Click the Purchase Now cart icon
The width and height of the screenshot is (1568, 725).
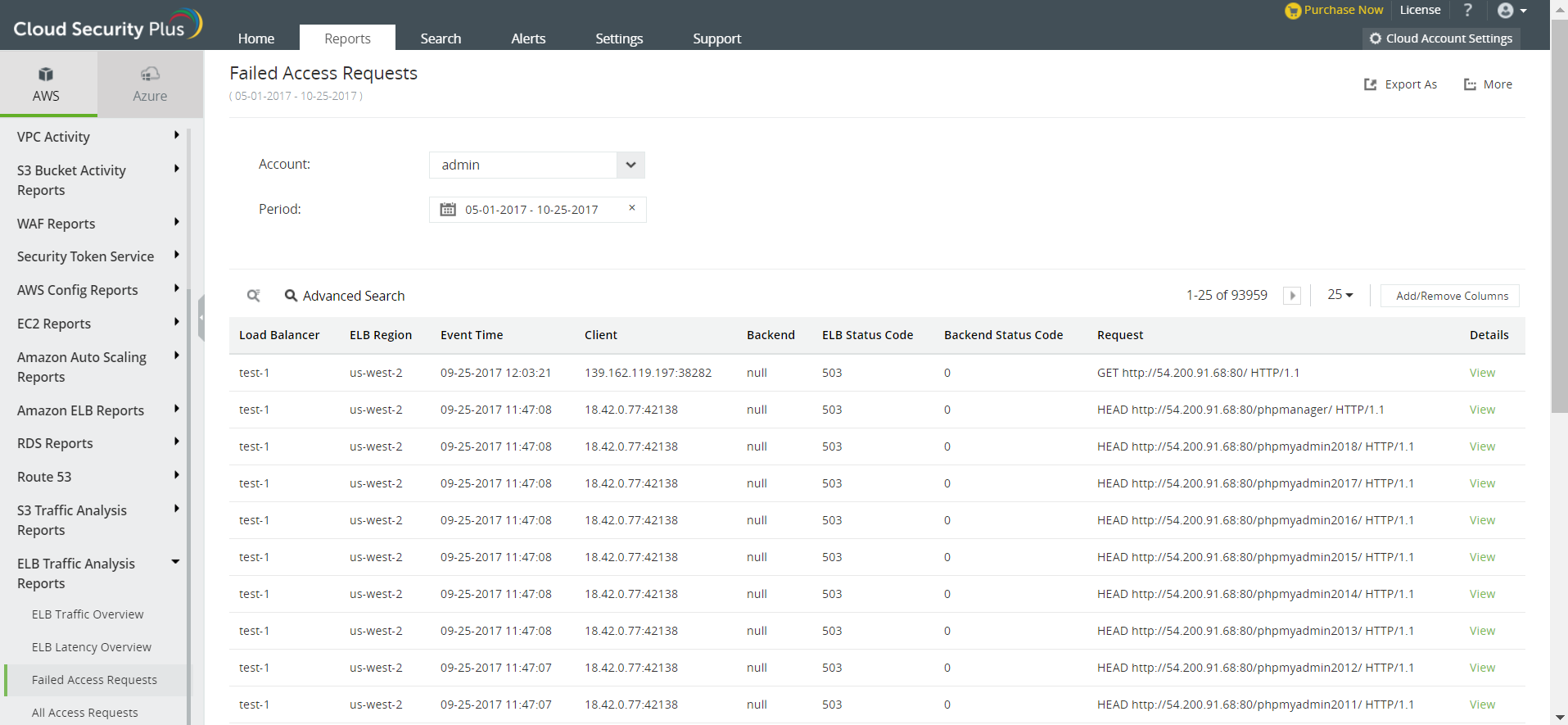1293,11
